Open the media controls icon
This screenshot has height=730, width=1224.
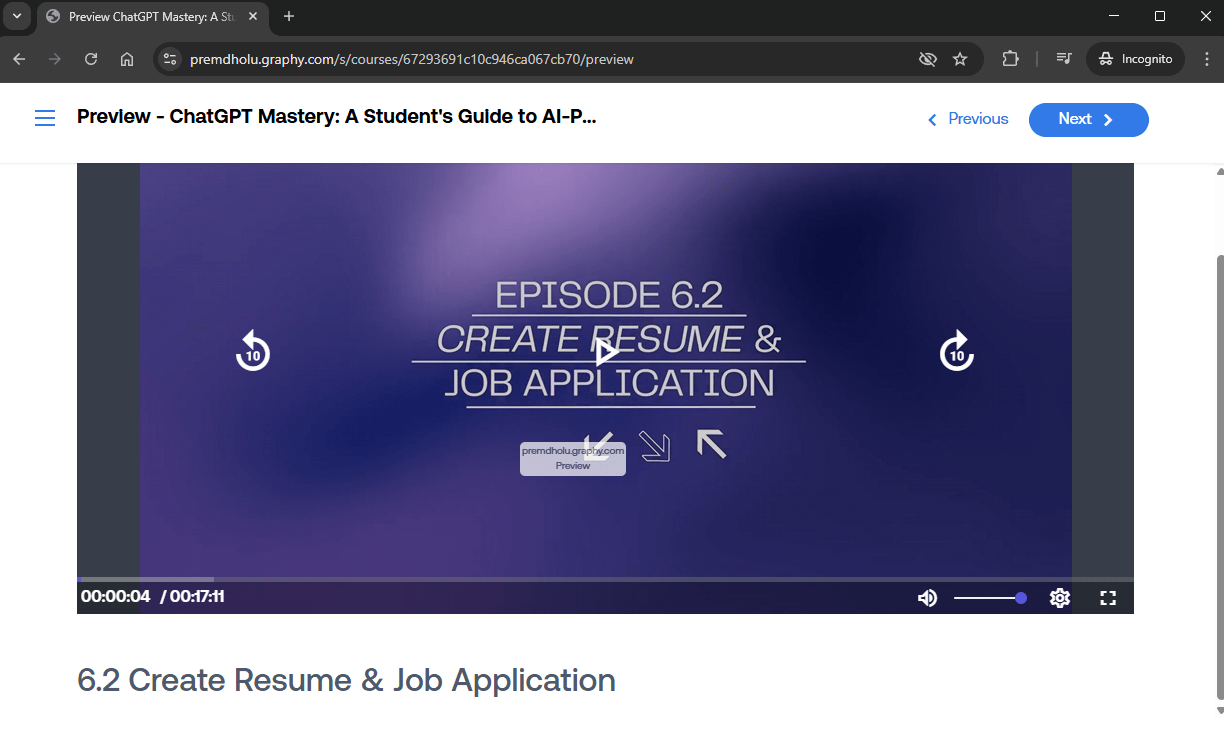[x=1064, y=59]
